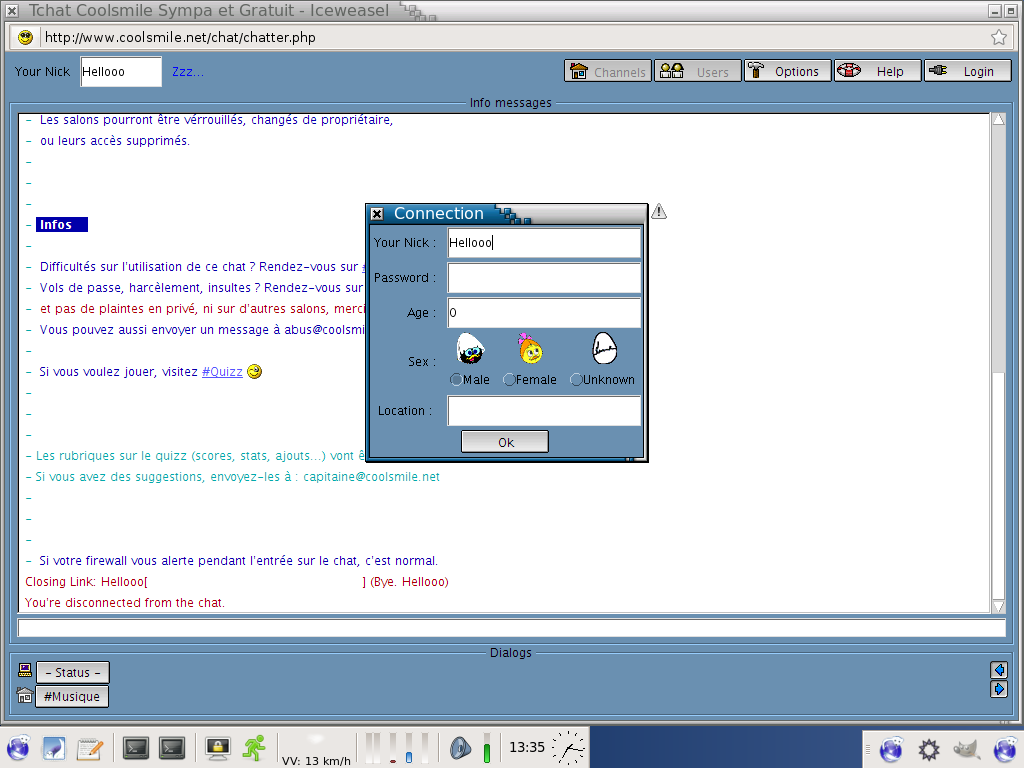Click the first globe icon in right tray

pos(891,749)
